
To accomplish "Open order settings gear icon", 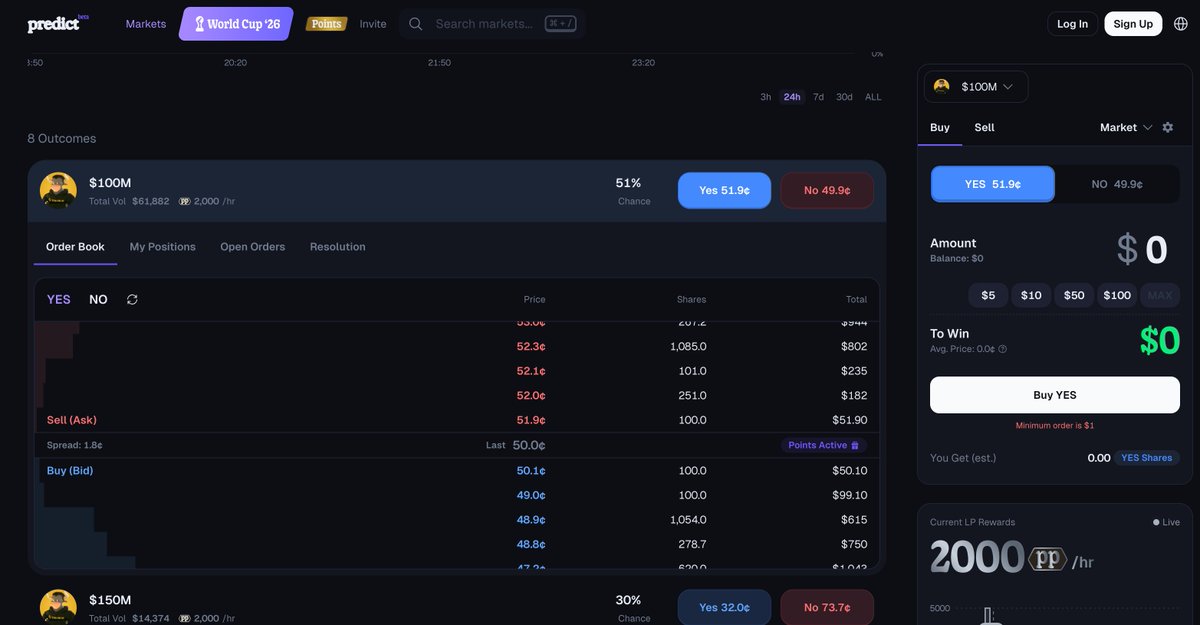I will click(x=1167, y=127).
